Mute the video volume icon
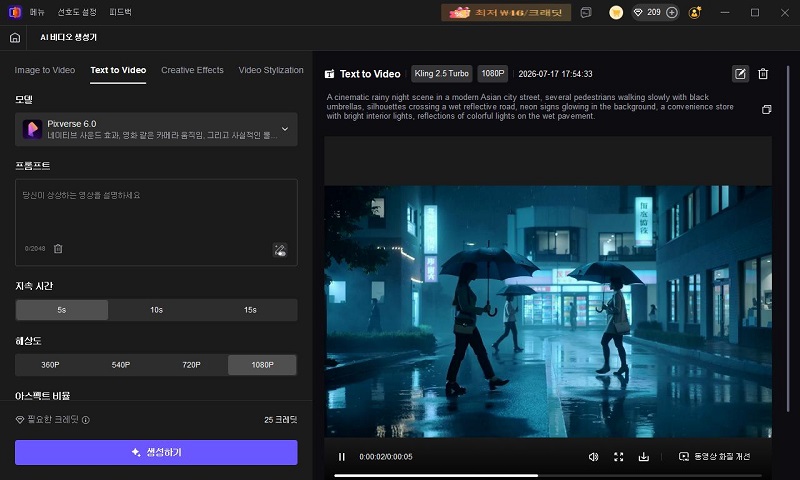This screenshot has height=480, width=800. (593, 457)
